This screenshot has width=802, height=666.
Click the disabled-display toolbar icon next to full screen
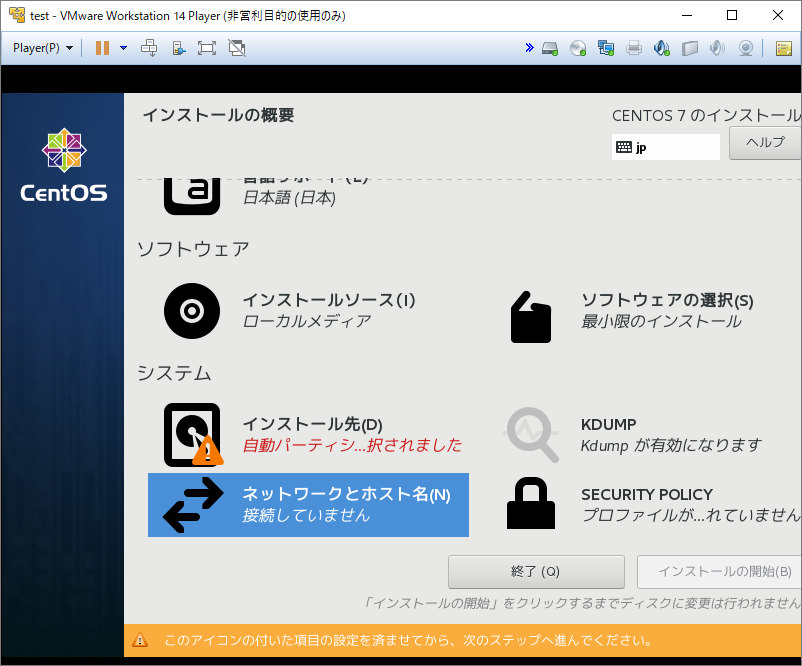237,48
